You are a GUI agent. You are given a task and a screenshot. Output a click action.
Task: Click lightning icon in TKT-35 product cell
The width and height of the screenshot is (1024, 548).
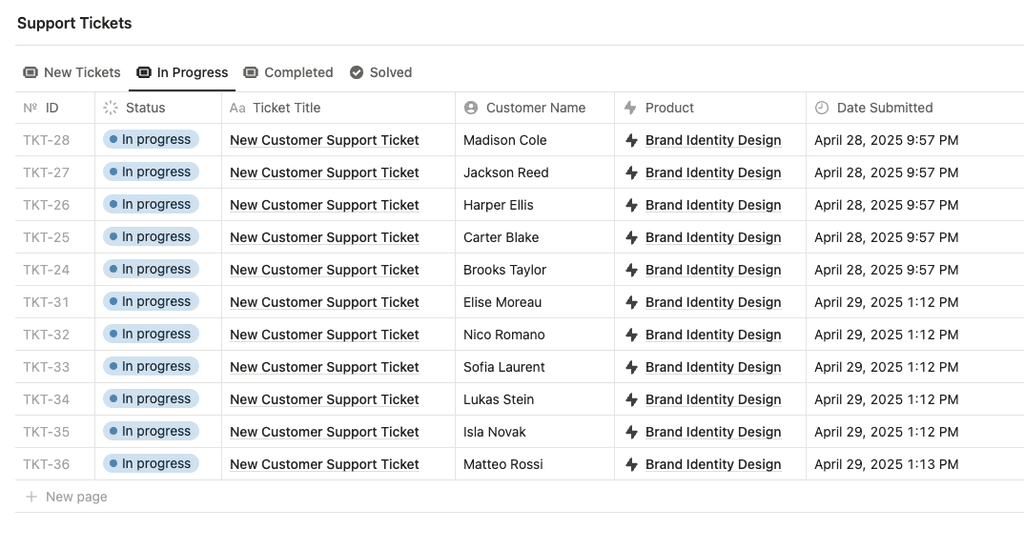pyautogui.click(x=632, y=432)
